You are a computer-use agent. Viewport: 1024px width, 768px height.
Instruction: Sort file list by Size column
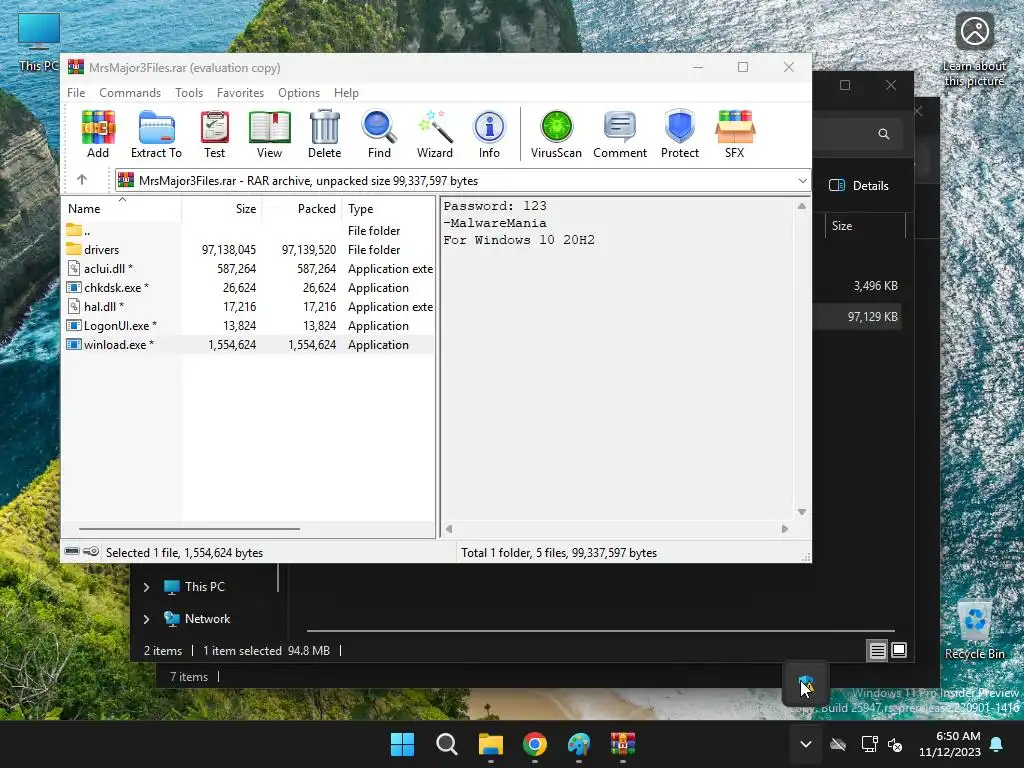(x=221, y=209)
